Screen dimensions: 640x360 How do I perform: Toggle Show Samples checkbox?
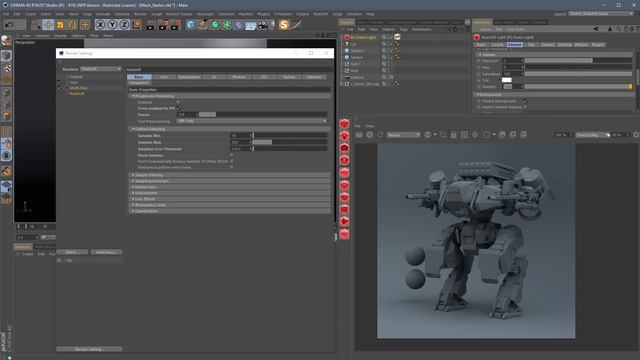coord(232,155)
